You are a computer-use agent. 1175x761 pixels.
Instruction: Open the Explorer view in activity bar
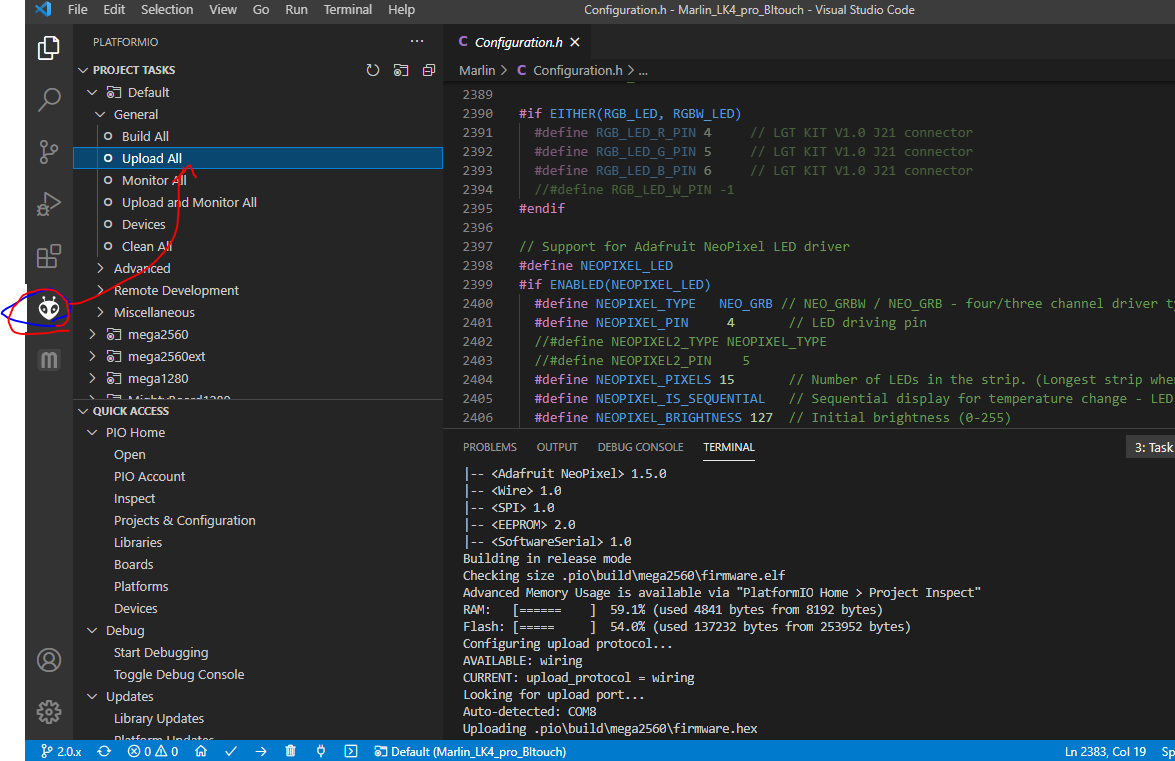(49, 48)
